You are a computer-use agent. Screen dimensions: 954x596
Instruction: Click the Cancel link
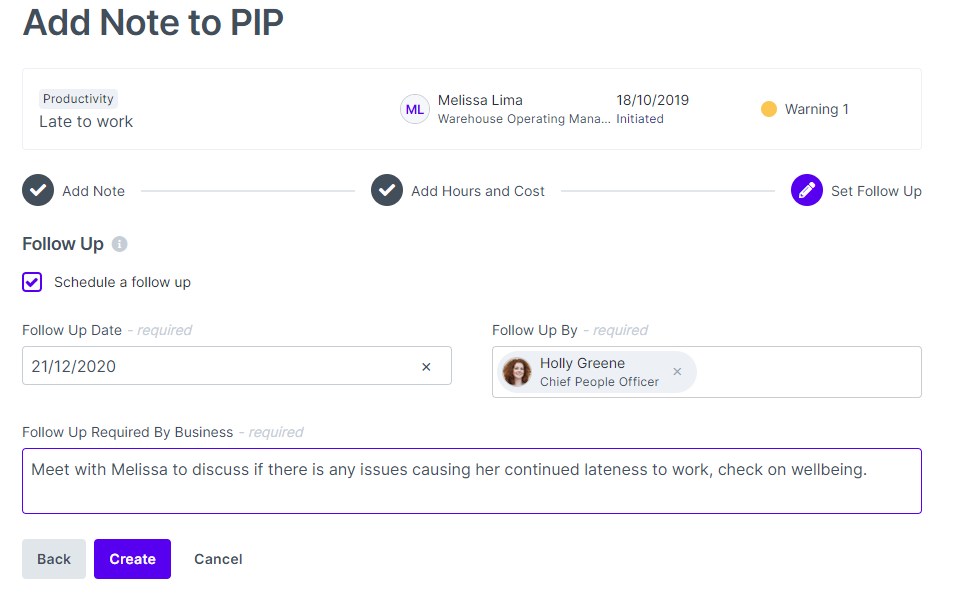pyautogui.click(x=218, y=559)
